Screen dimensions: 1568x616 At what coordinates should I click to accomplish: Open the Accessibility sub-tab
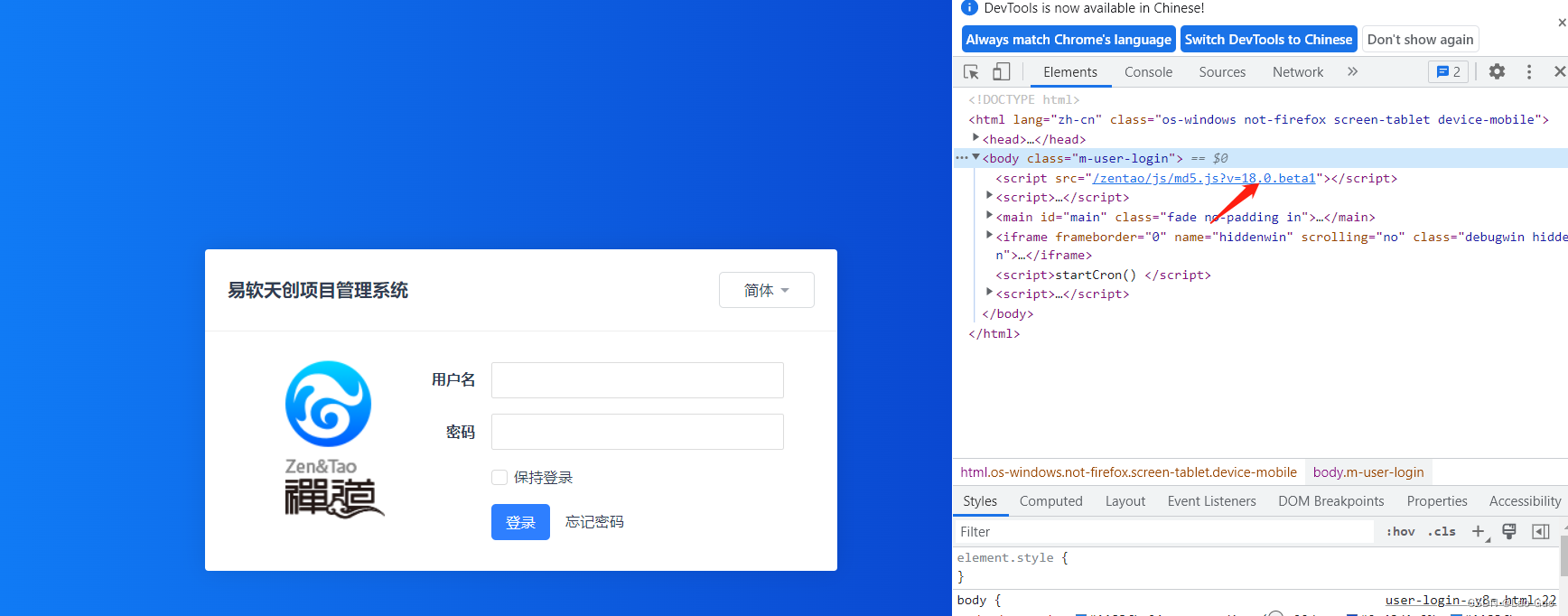coord(1525,501)
